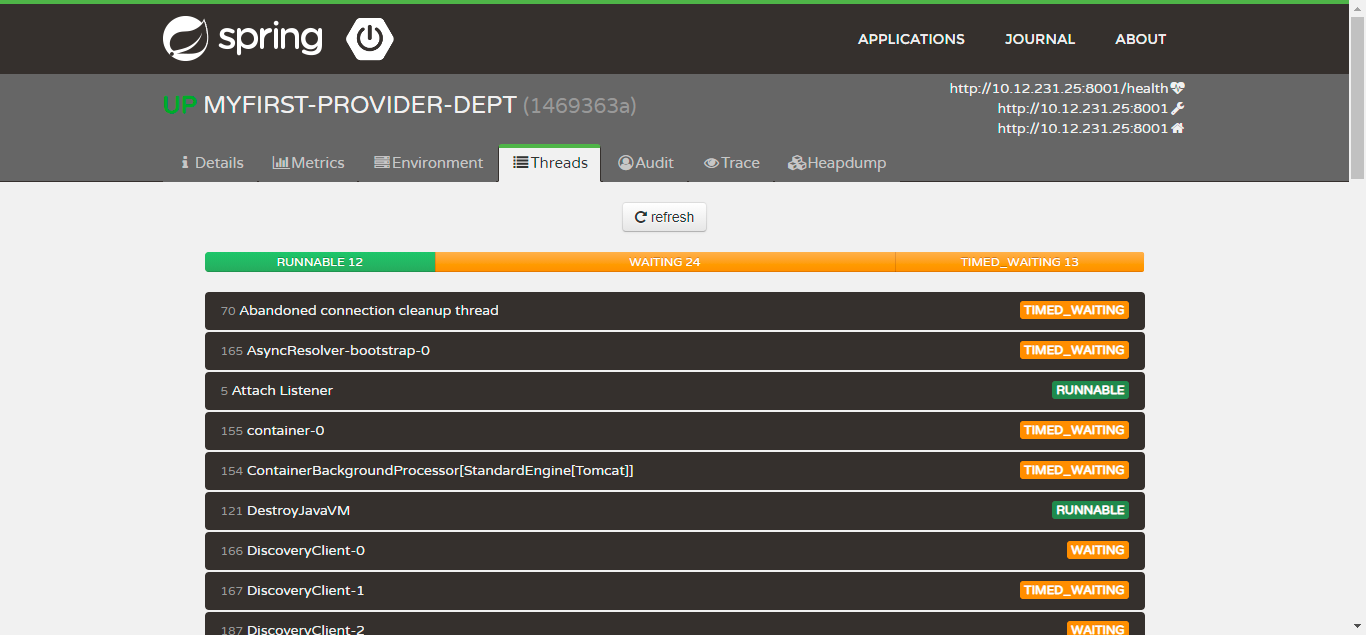Click the MYFIRST-PROVIDER-DEPT application title
The image size is (1366, 635).
360,105
